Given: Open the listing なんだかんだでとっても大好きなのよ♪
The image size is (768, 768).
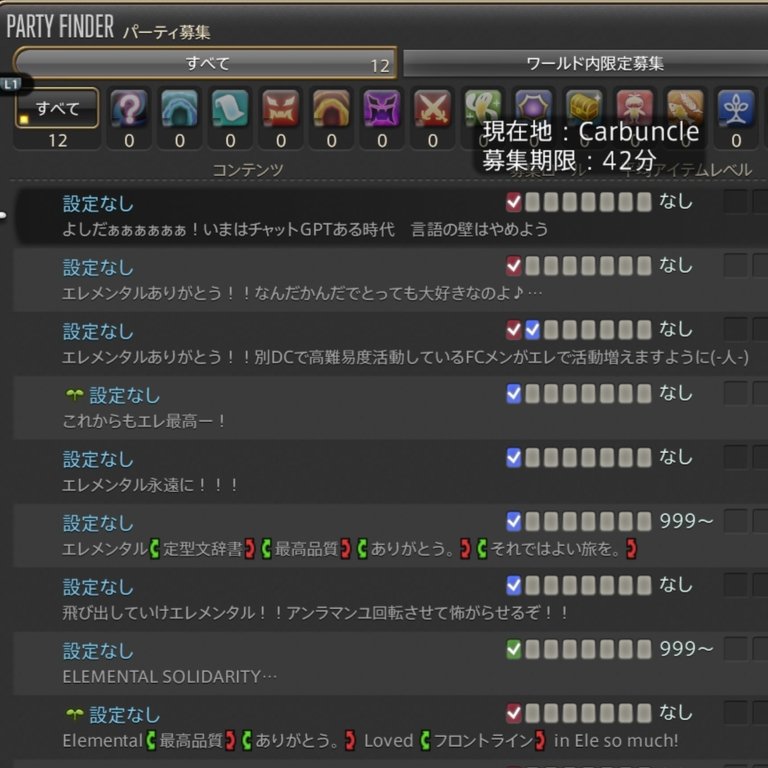Looking at the screenshot, I should pyautogui.click(x=391, y=280).
